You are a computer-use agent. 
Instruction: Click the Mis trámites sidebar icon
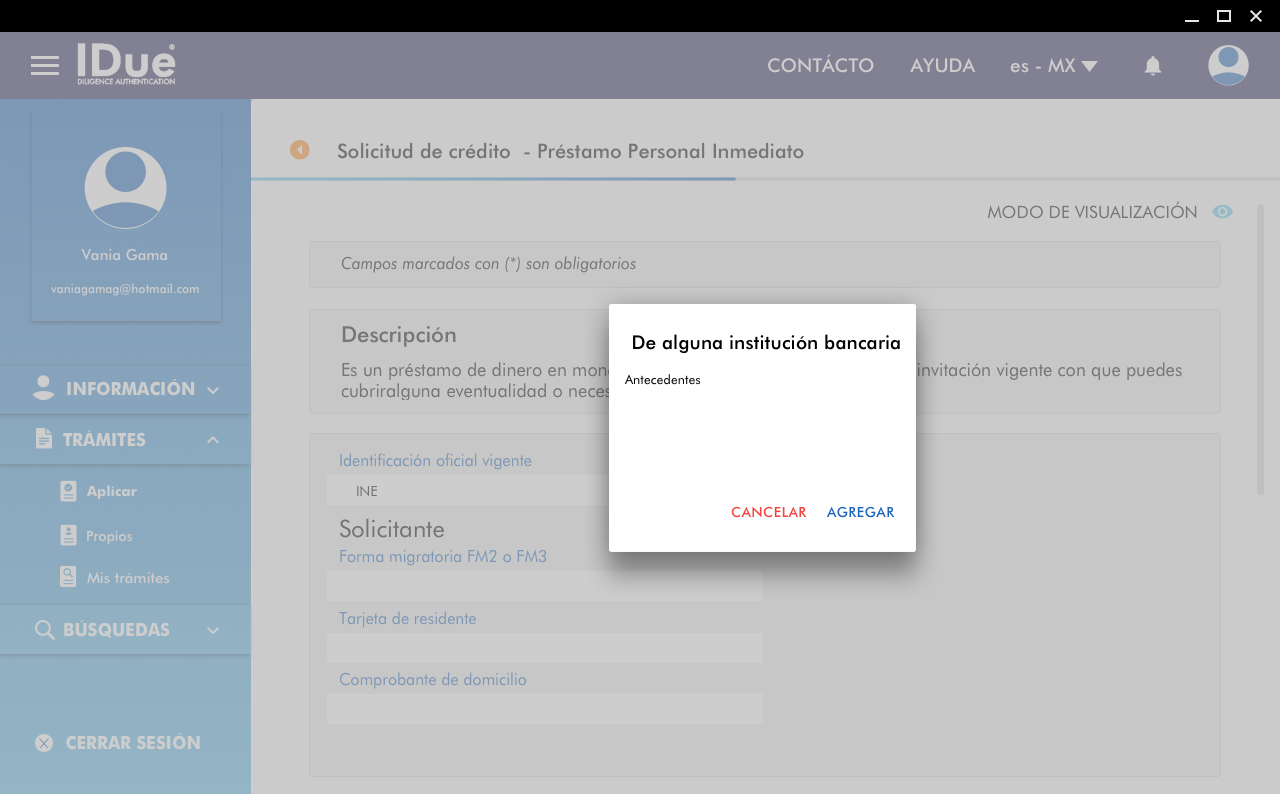(x=68, y=578)
